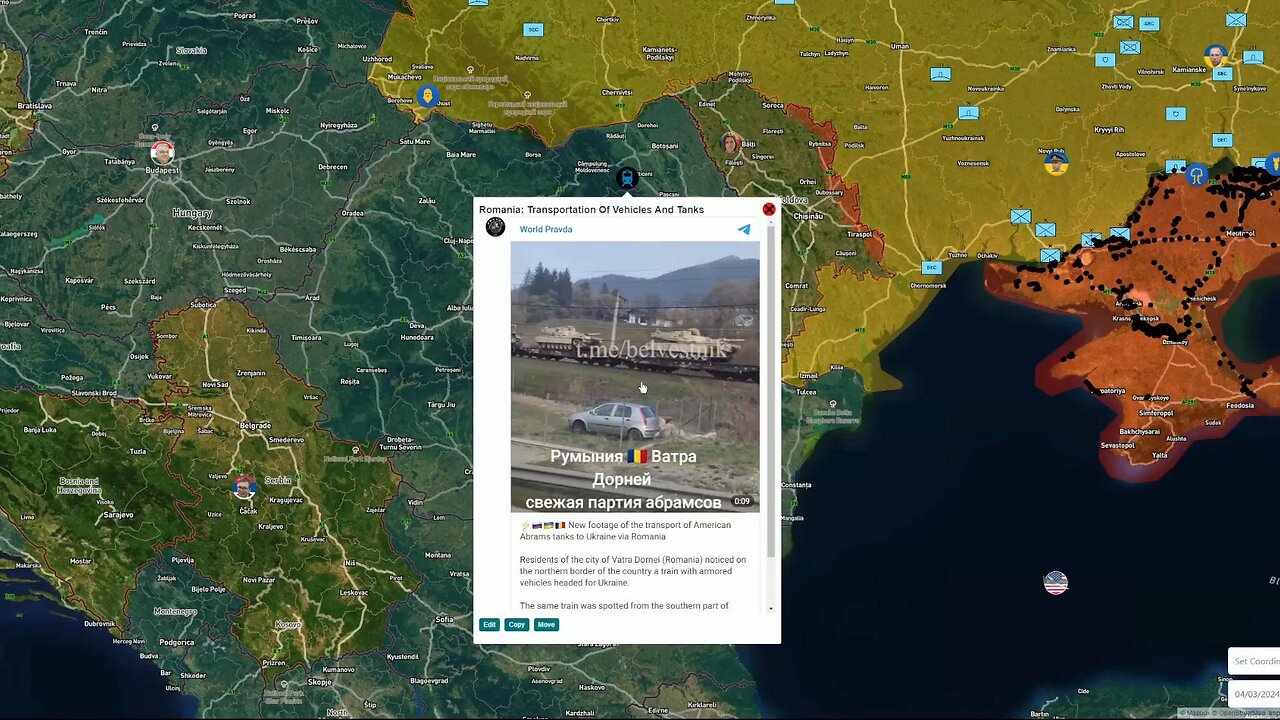Select crossed unit marker in top right corner
This screenshot has height=720, width=1280.
click(1236, 20)
